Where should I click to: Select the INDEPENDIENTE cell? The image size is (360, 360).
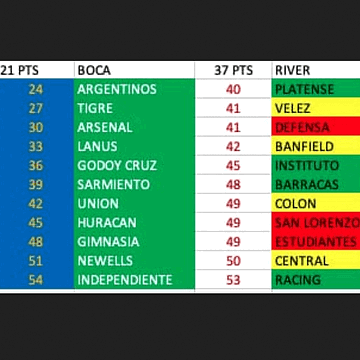point(134,279)
